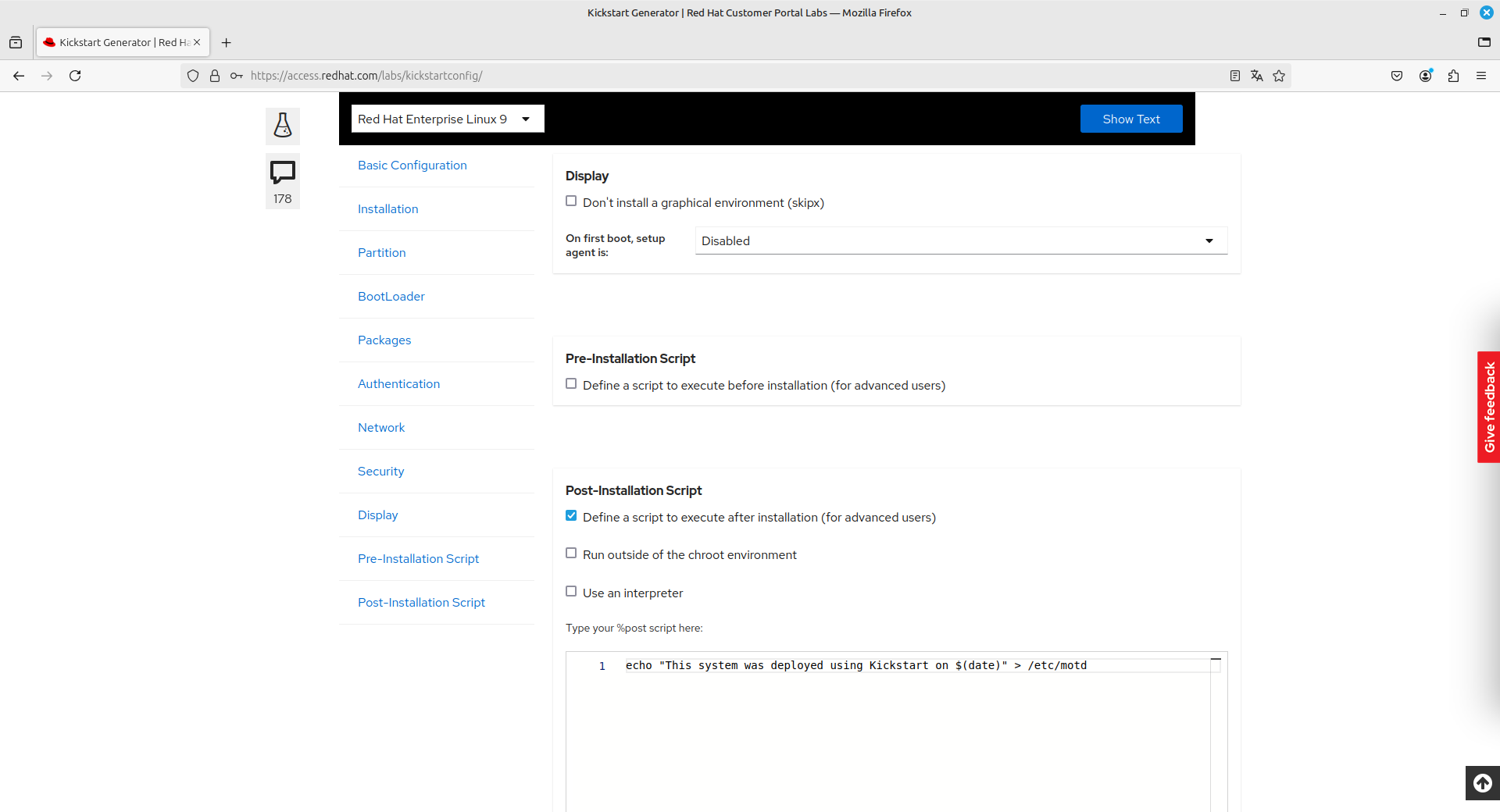Click the permissions key icon in the address bar
The image size is (1500, 812).
tap(236, 76)
